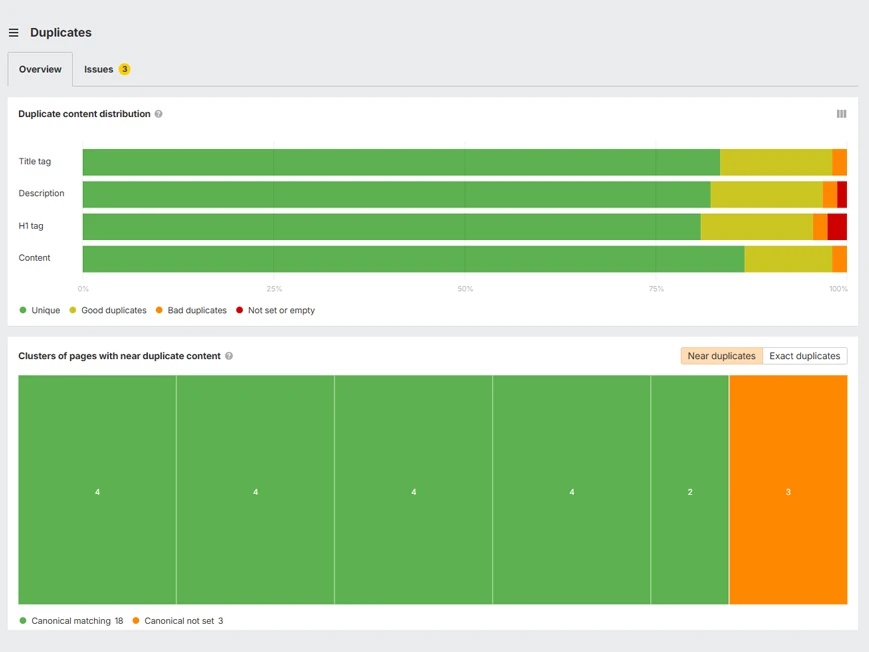The height and width of the screenshot is (652, 869).
Task: Open the Issues tab
Action: click(99, 69)
